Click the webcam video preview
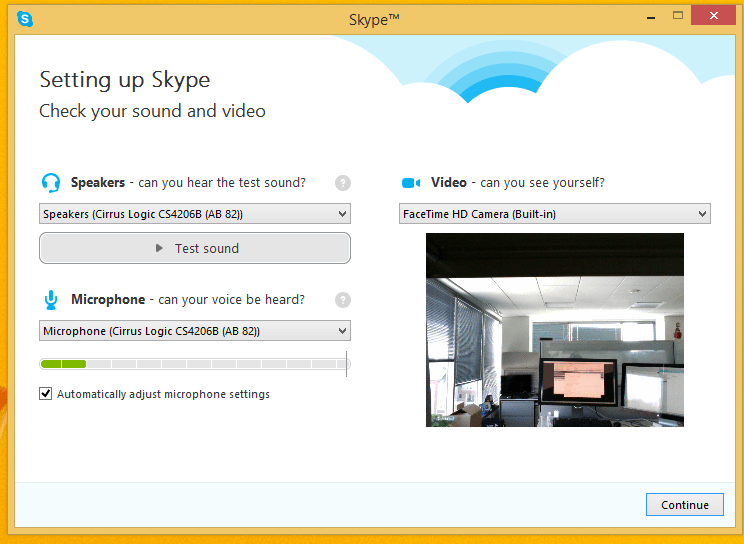 tap(555, 330)
